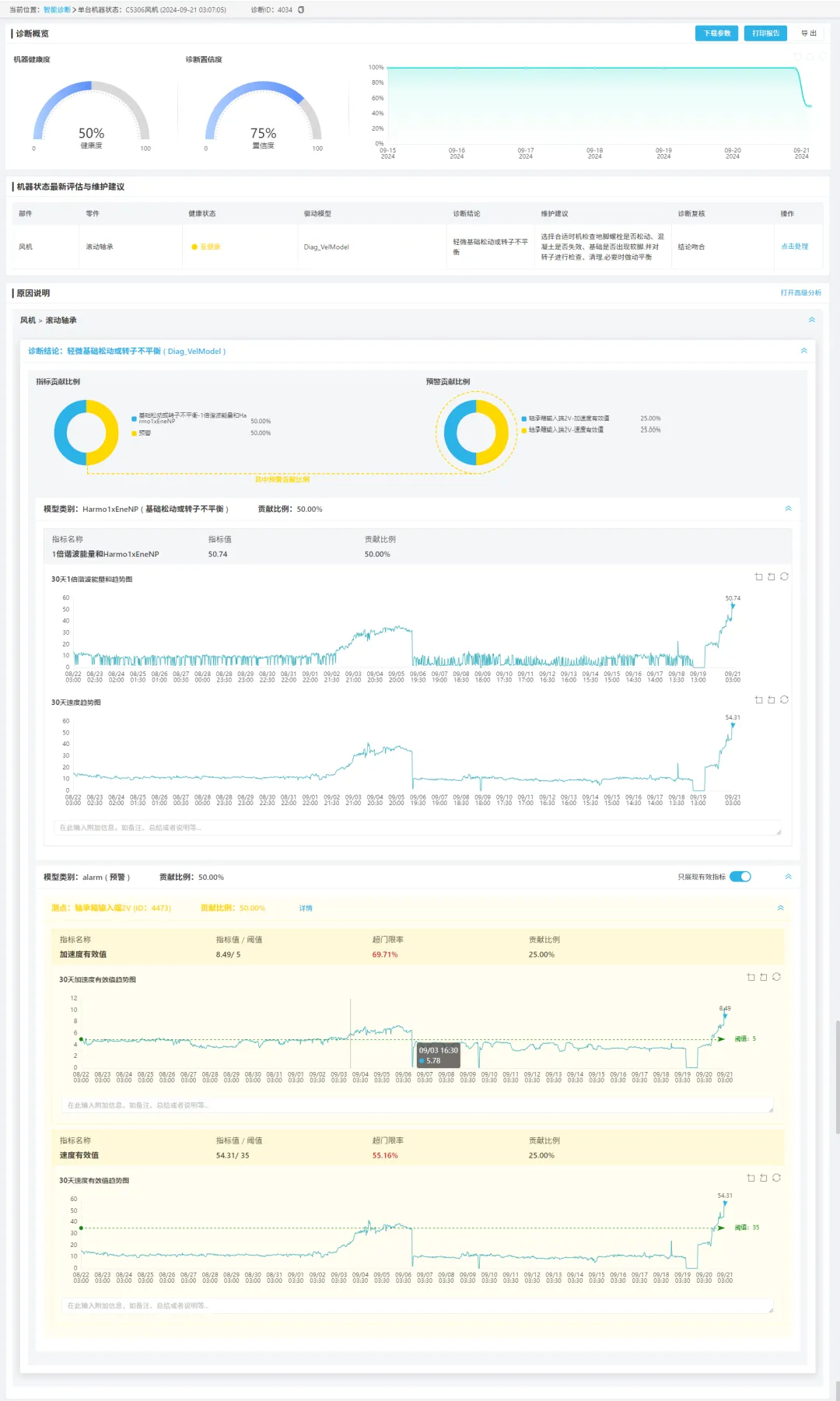Click notes input field under upper 30天速度趋势图
Image resolution: width=840 pixels, height=1401 pixels.
420,828
